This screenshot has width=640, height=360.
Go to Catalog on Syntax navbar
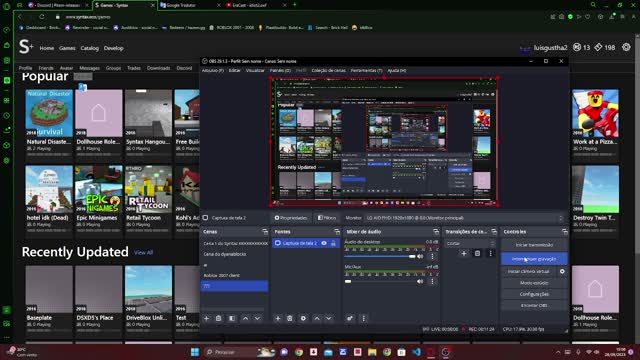coord(89,48)
